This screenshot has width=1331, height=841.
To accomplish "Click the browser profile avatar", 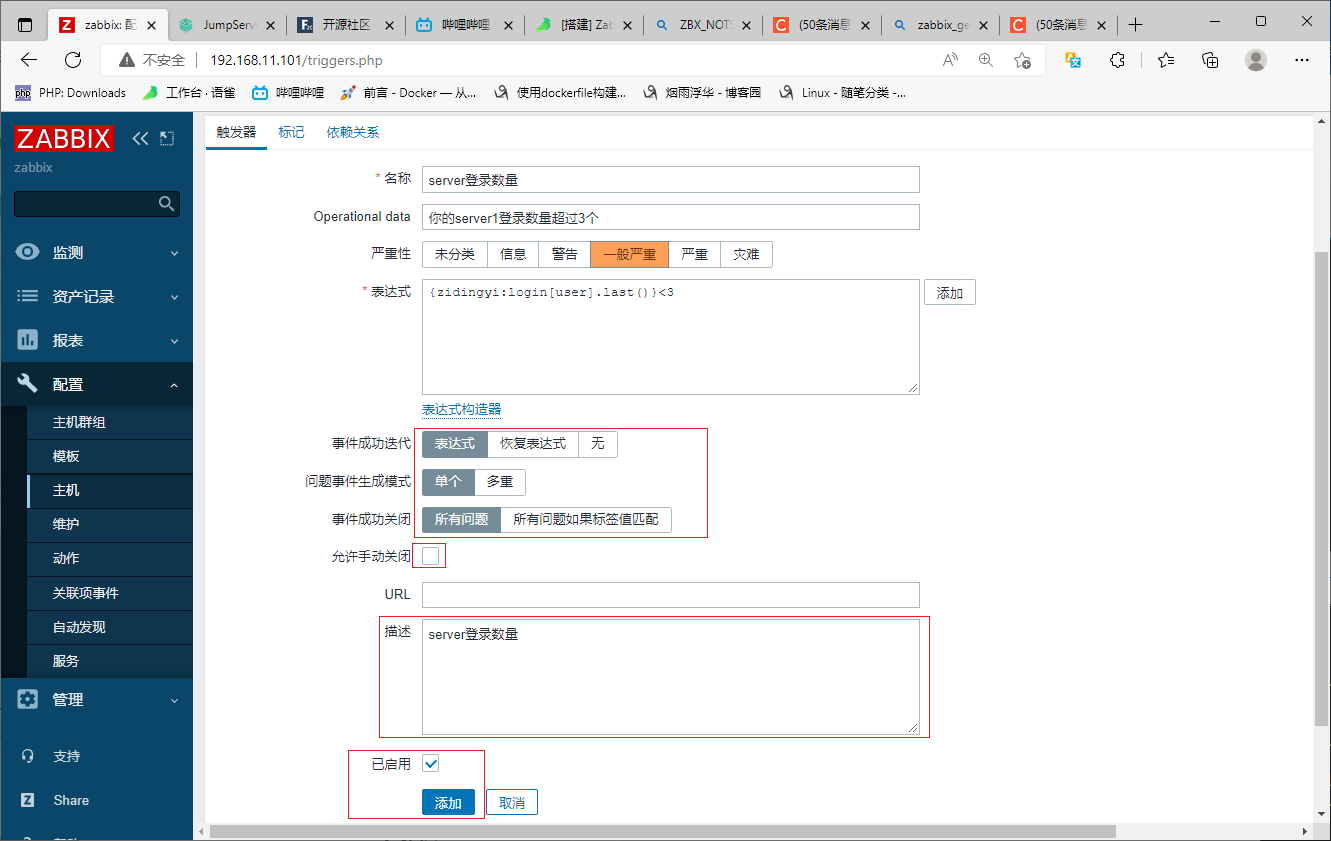I will point(1256,60).
